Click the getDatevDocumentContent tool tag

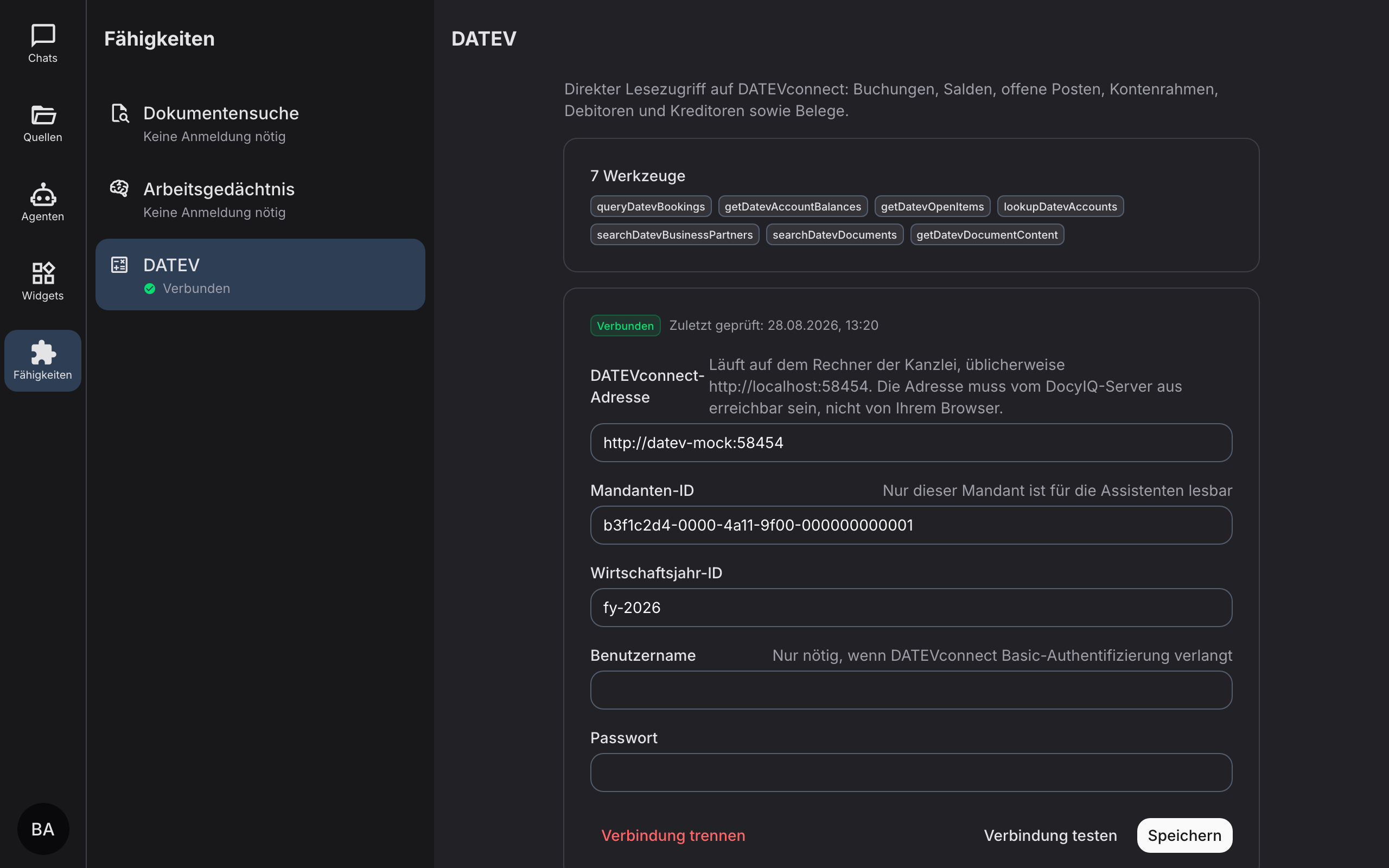986,235
